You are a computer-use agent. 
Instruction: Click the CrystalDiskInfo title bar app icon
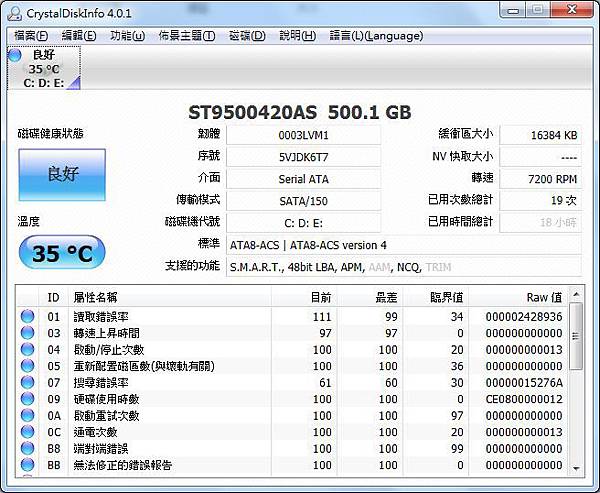[x=14, y=13]
